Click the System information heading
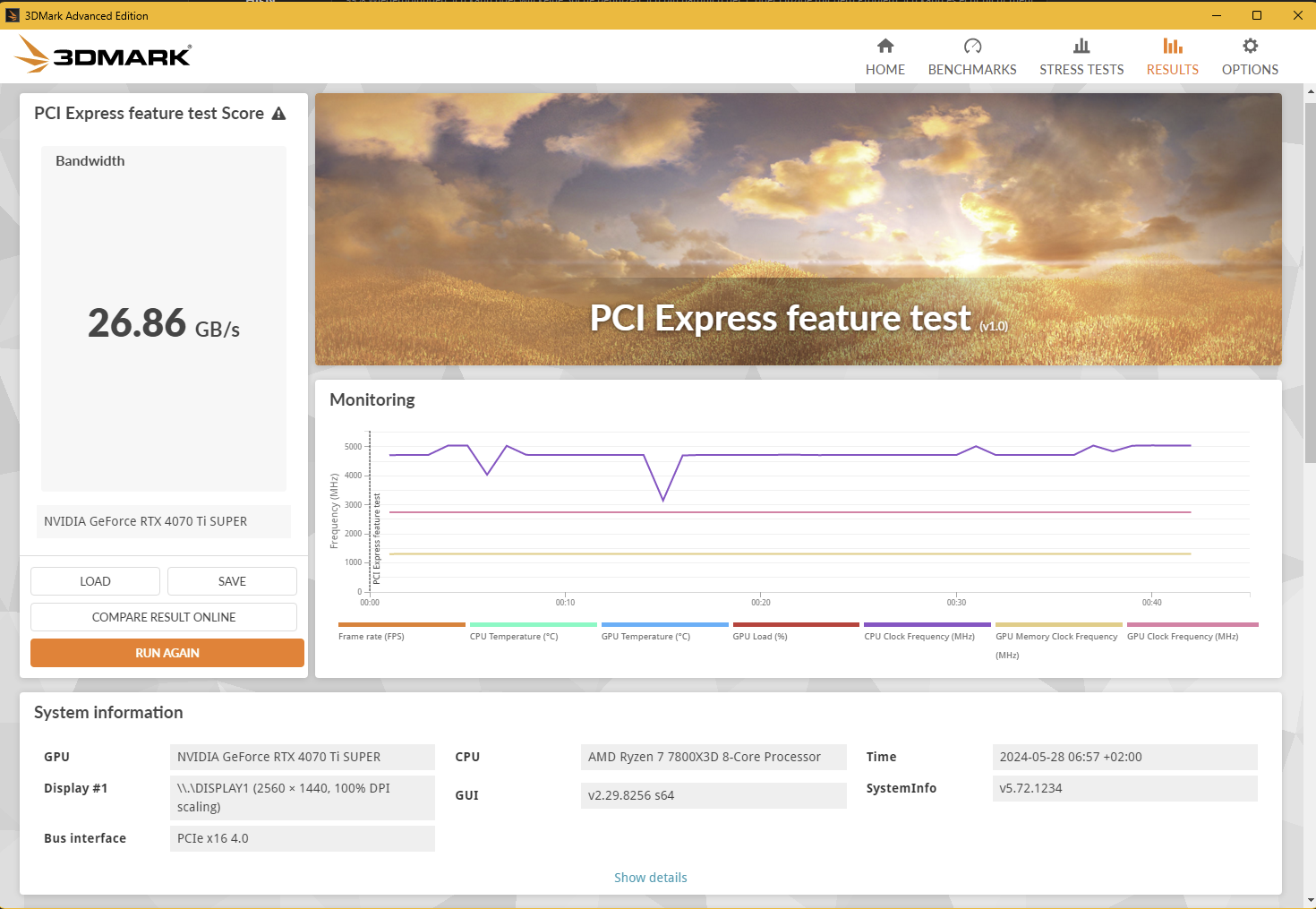Viewport: 1316px width, 909px height. click(x=108, y=712)
